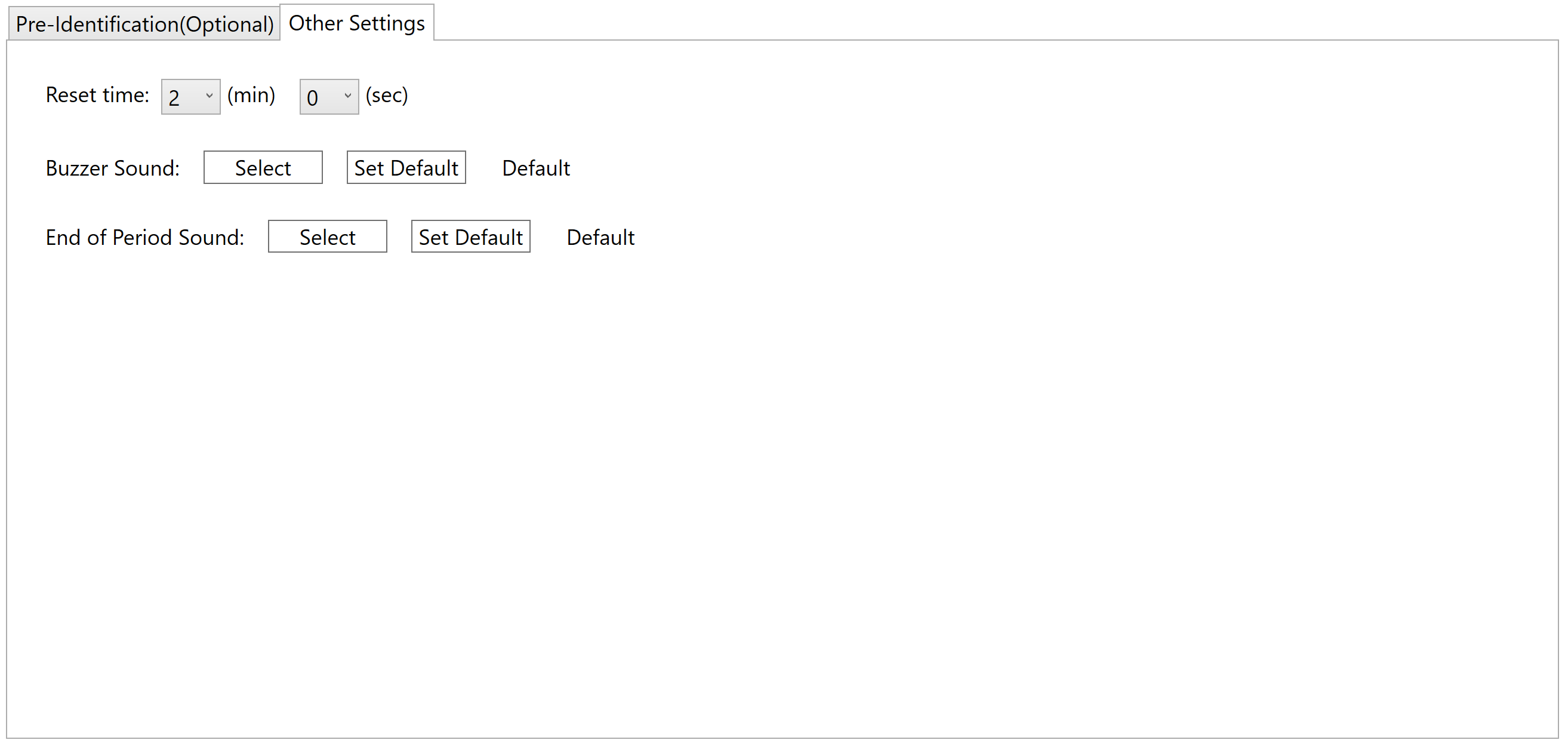Screen dimensions: 1568x746
Task: Click the minutes value showing 2
Action: [175, 97]
